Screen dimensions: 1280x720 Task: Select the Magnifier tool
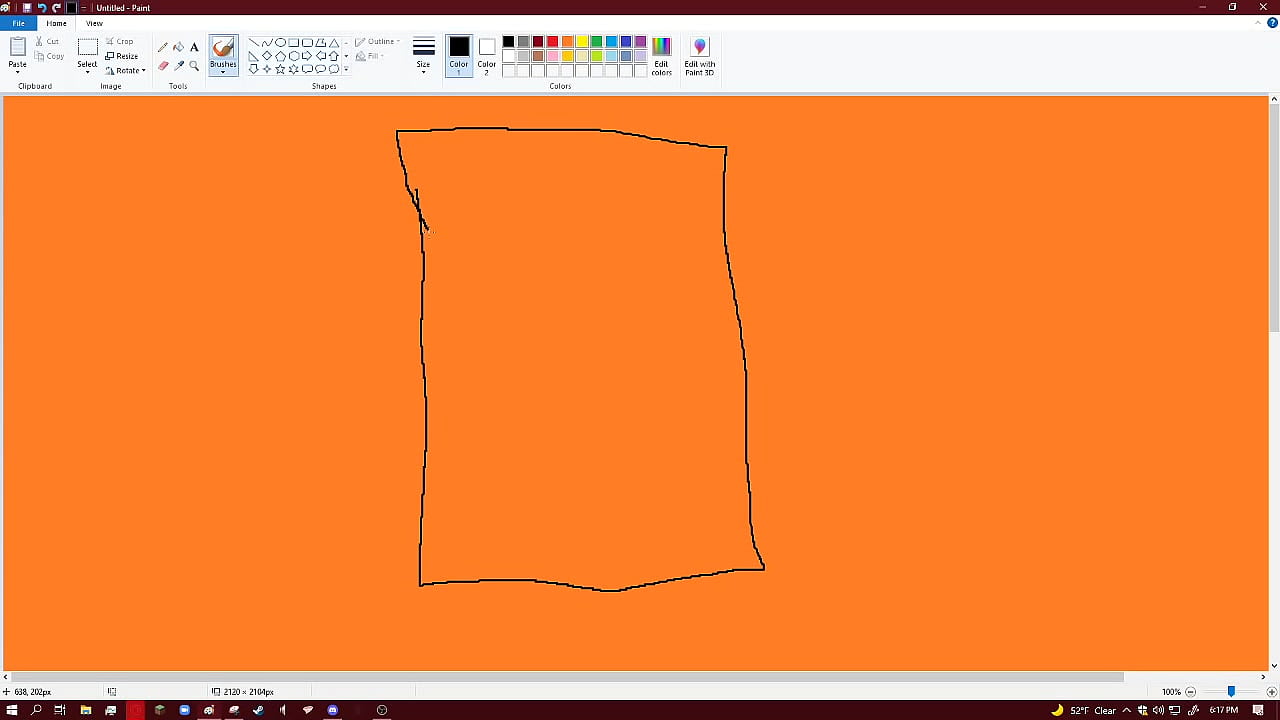point(194,66)
